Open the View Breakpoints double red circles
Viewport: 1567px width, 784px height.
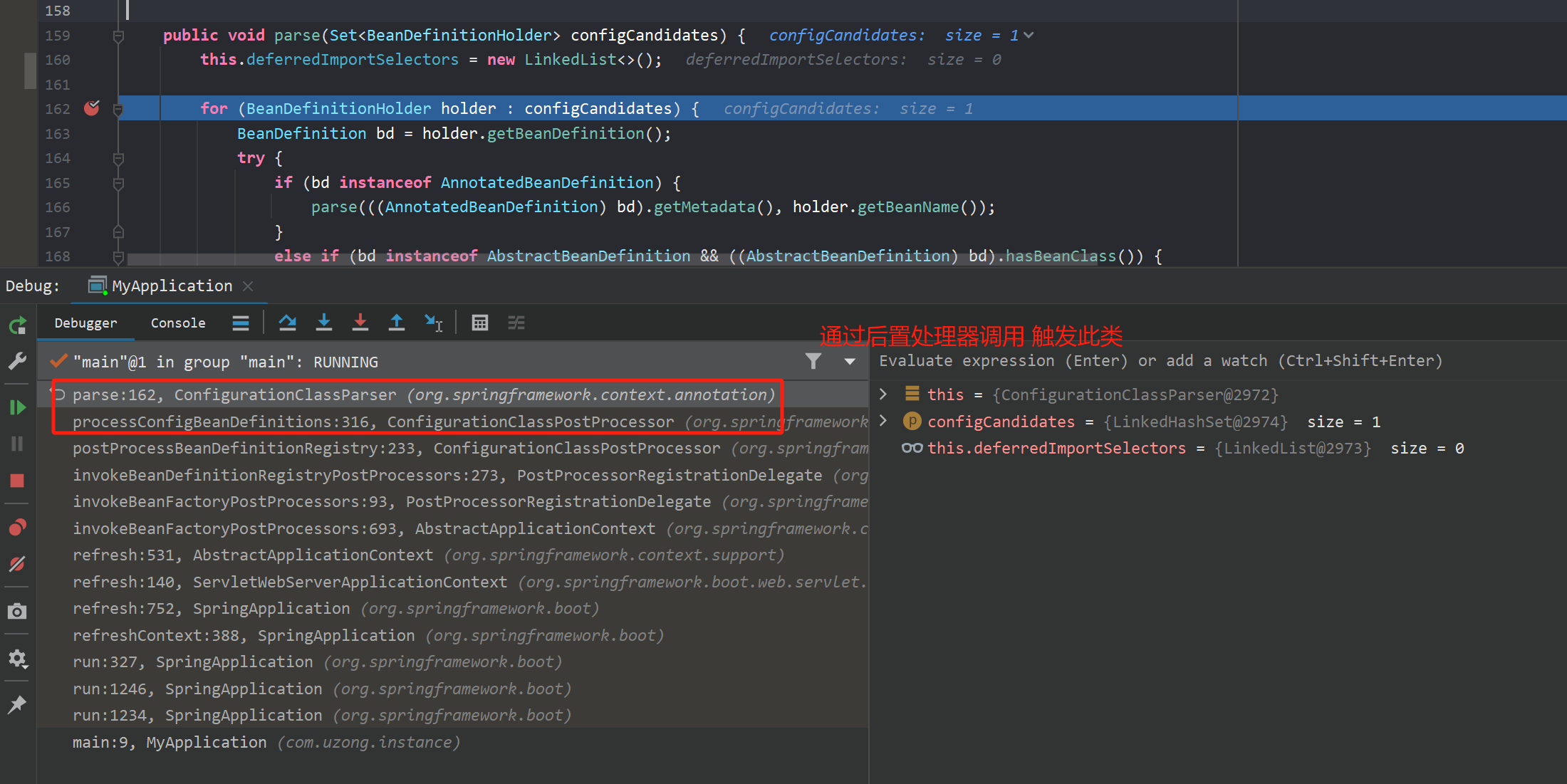pyautogui.click(x=18, y=527)
